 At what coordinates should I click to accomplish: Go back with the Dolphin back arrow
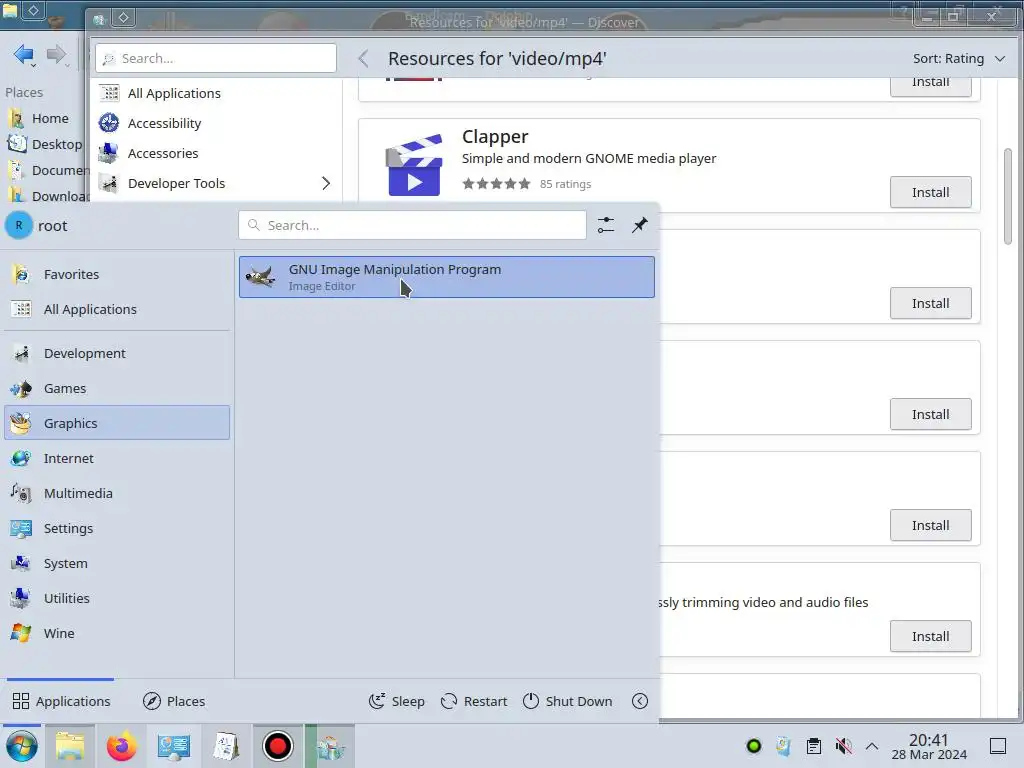pos(24,55)
